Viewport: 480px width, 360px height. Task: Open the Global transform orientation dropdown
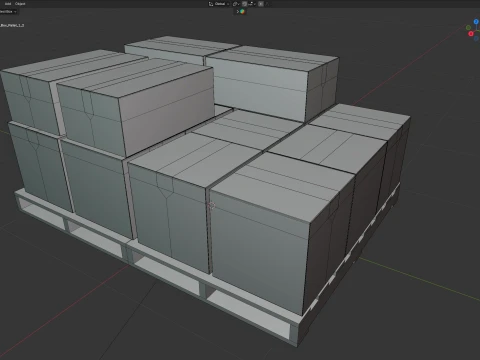(221, 4)
